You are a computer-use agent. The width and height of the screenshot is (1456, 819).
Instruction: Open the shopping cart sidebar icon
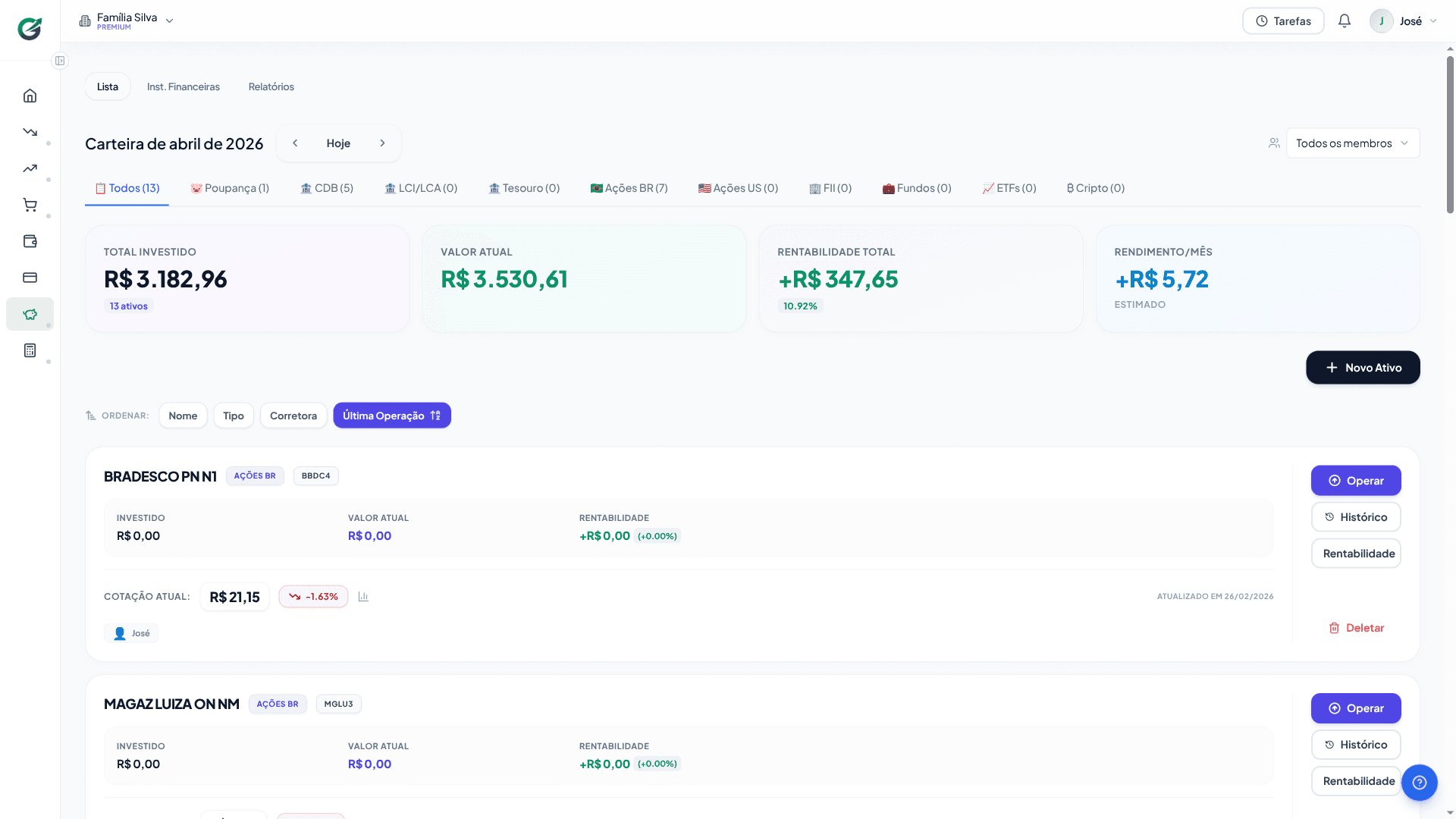coord(30,205)
